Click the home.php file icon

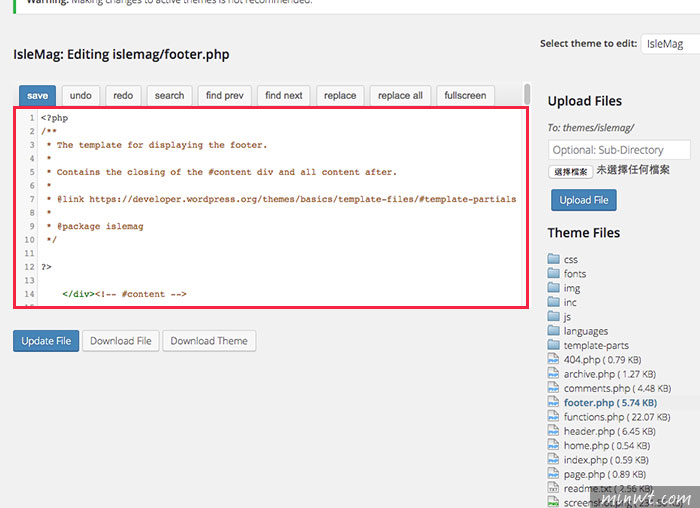554,445
